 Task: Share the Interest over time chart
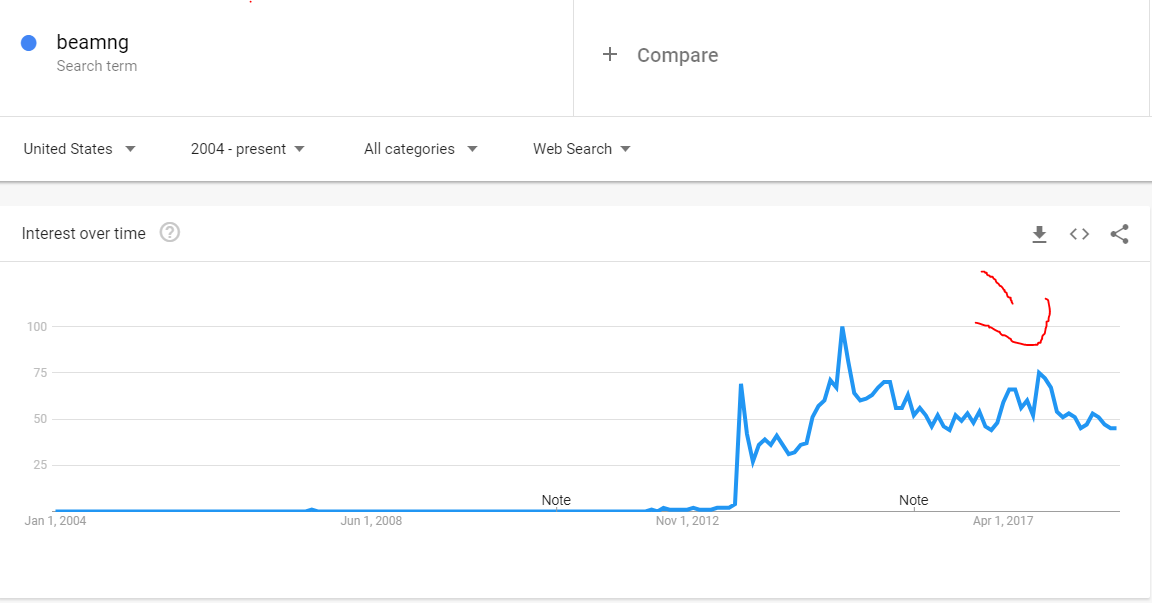pyautogui.click(x=1119, y=234)
